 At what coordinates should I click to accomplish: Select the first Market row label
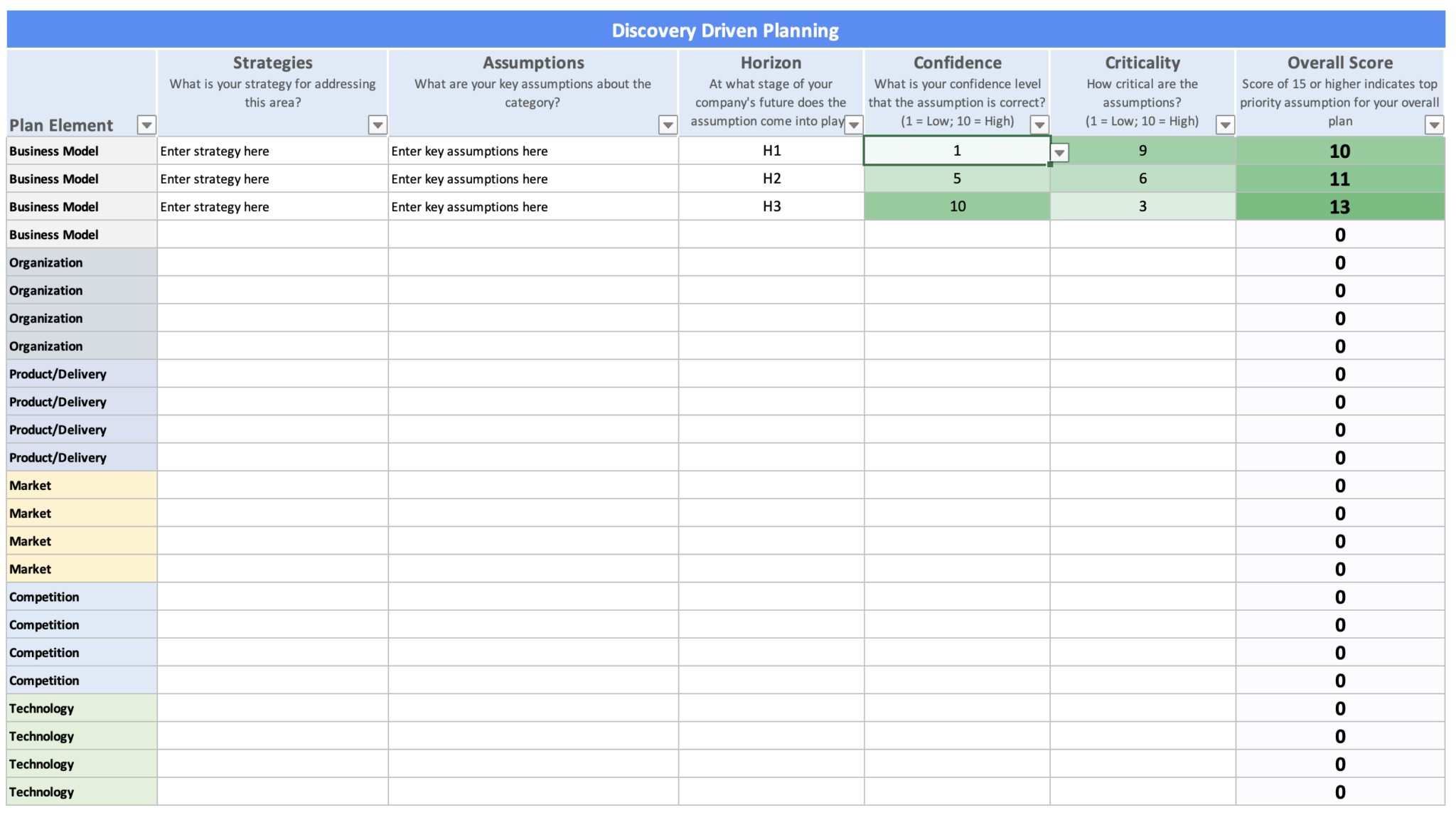pyautogui.click(x=30, y=485)
